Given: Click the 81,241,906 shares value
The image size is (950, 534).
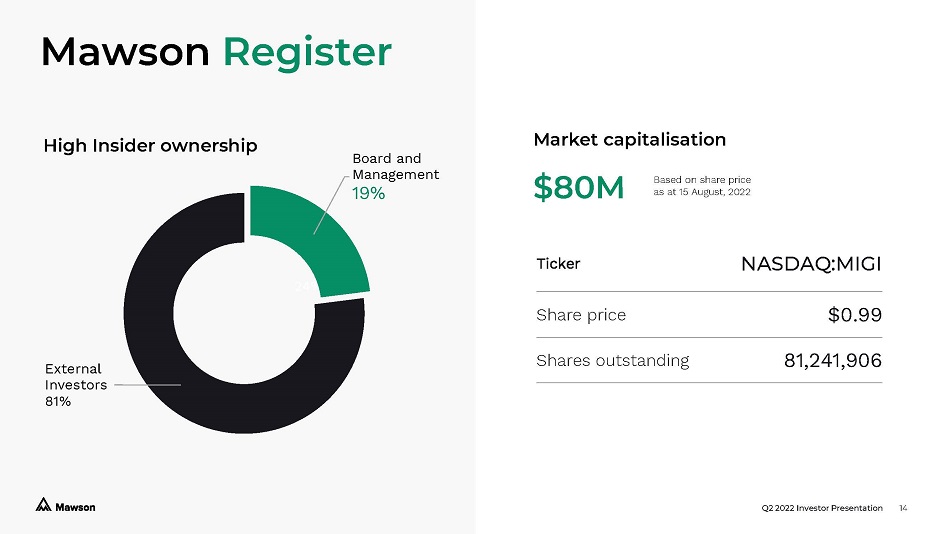Looking at the screenshot, I should (833, 360).
